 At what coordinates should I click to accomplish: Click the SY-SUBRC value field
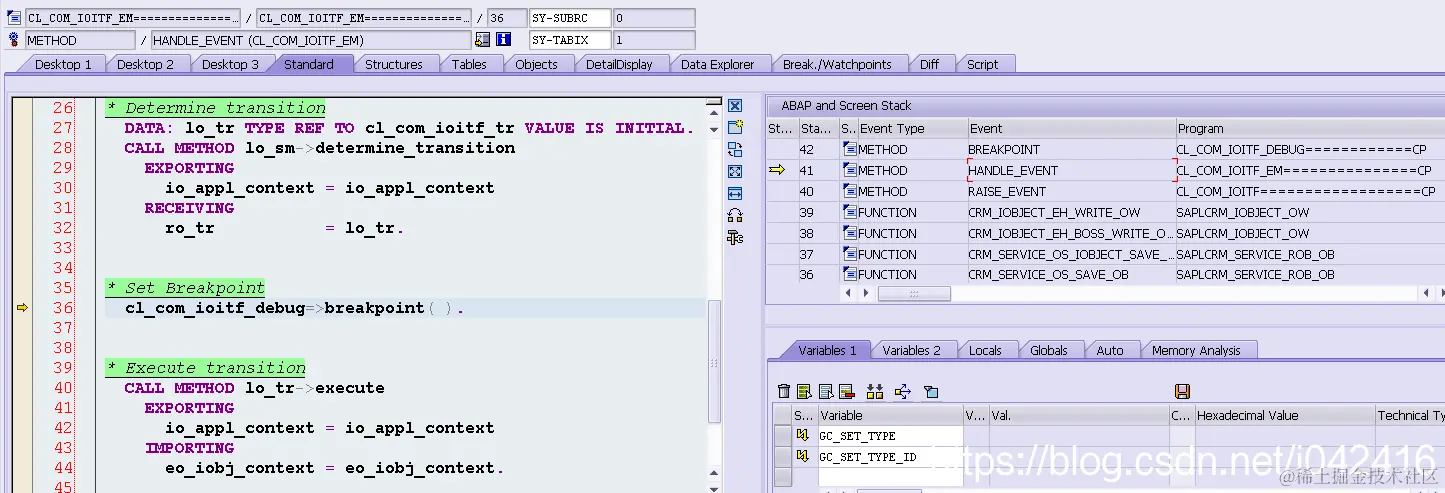tap(654, 18)
